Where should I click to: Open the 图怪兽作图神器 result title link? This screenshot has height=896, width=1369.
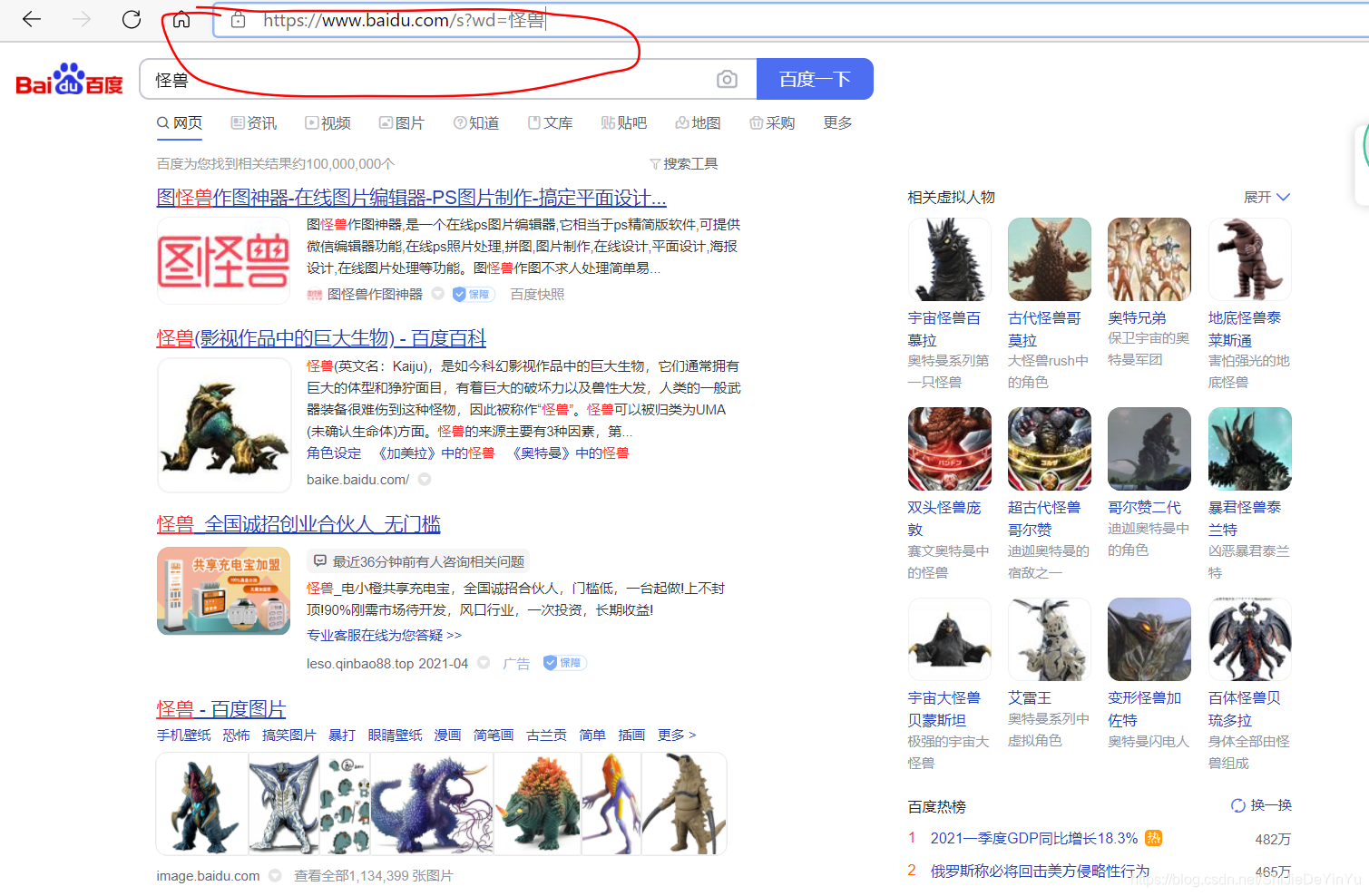click(x=411, y=198)
